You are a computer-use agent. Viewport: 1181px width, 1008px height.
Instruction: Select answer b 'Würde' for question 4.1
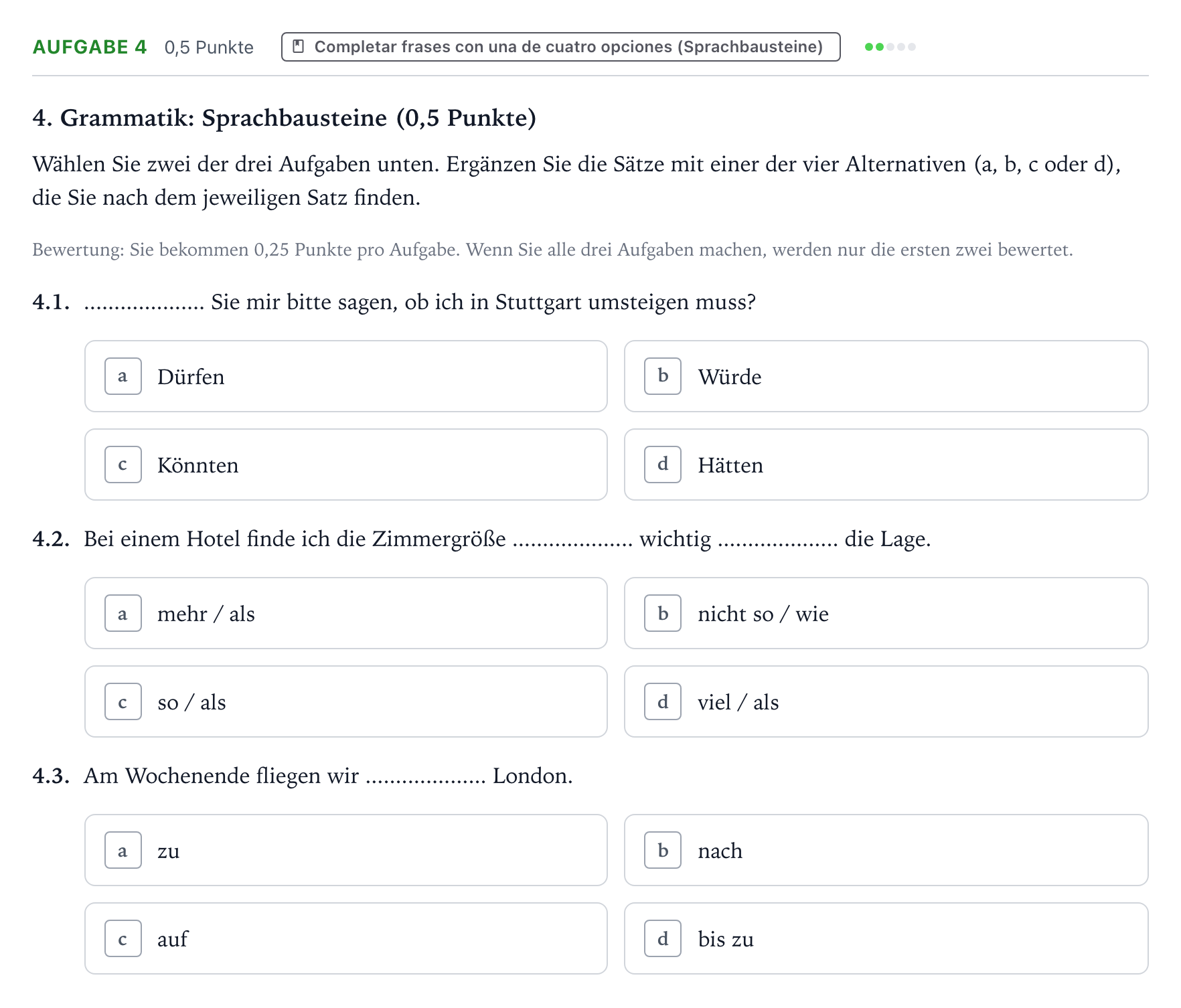(886, 376)
